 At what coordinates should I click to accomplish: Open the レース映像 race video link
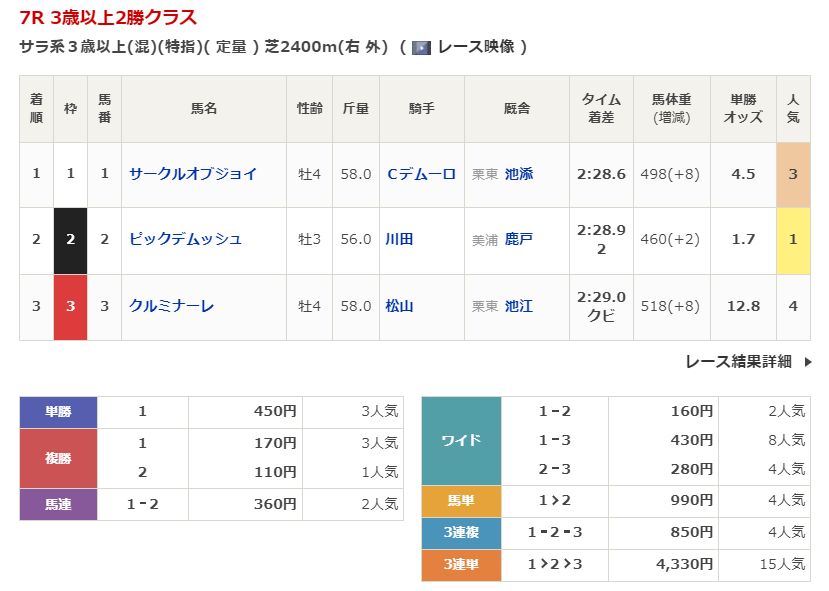tap(474, 47)
